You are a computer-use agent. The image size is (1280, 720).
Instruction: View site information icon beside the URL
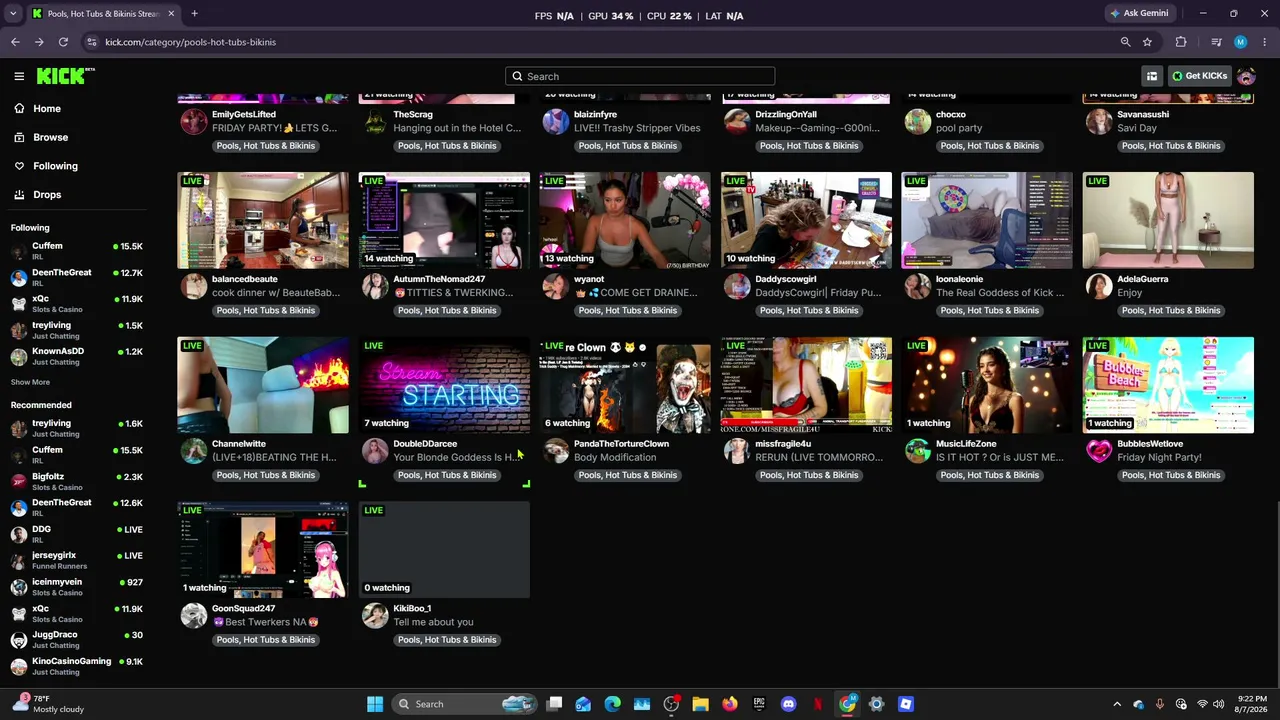click(x=92, y=42)
